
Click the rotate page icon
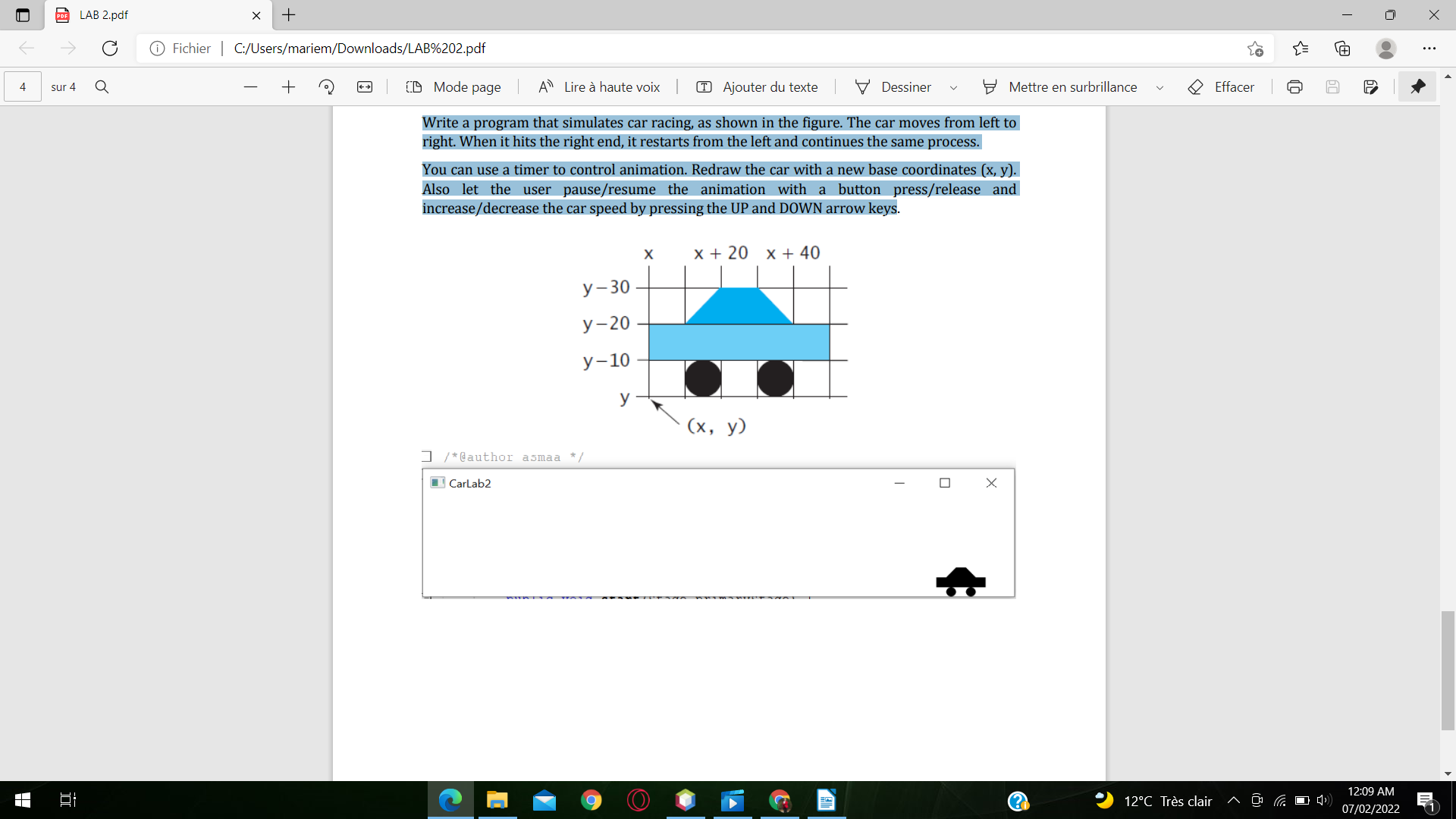(x=327, y=87)
